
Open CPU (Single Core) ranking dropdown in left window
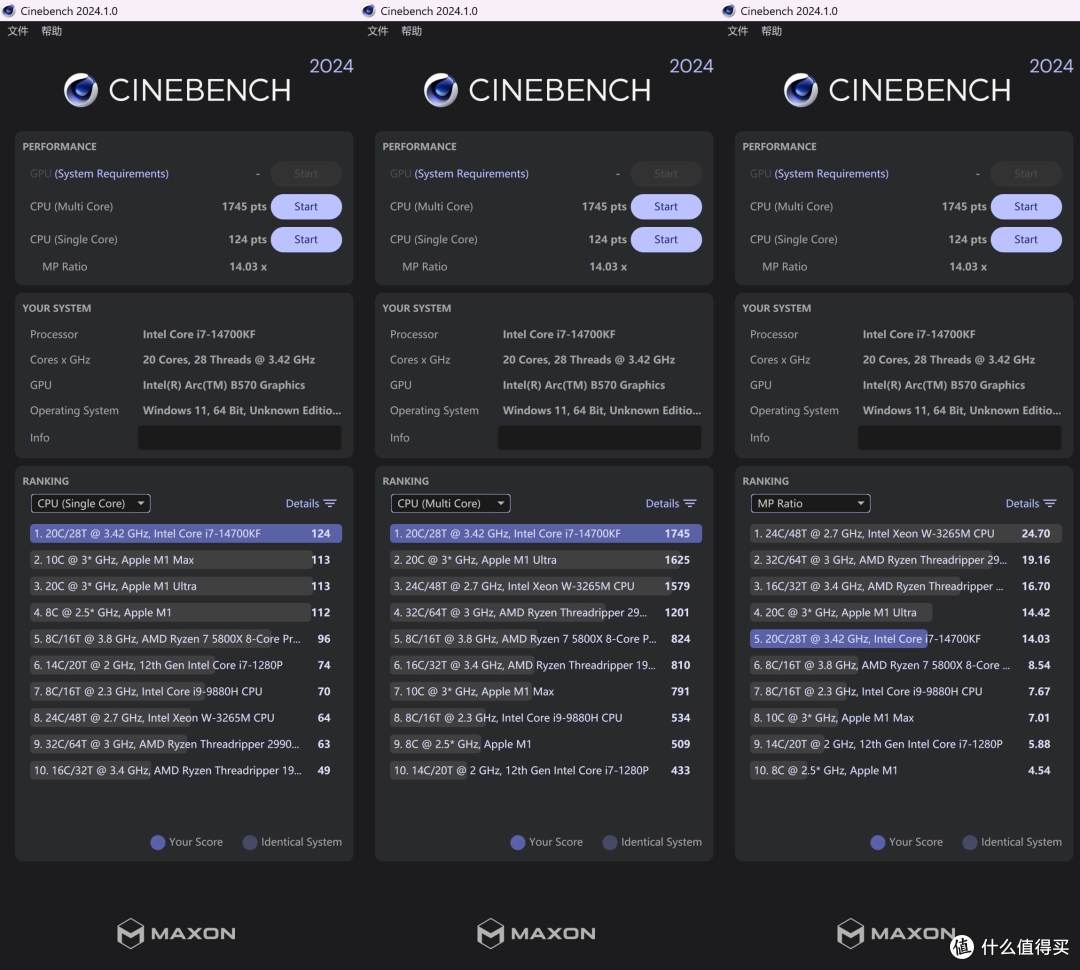pyautogui.click(x=90, y=504)
